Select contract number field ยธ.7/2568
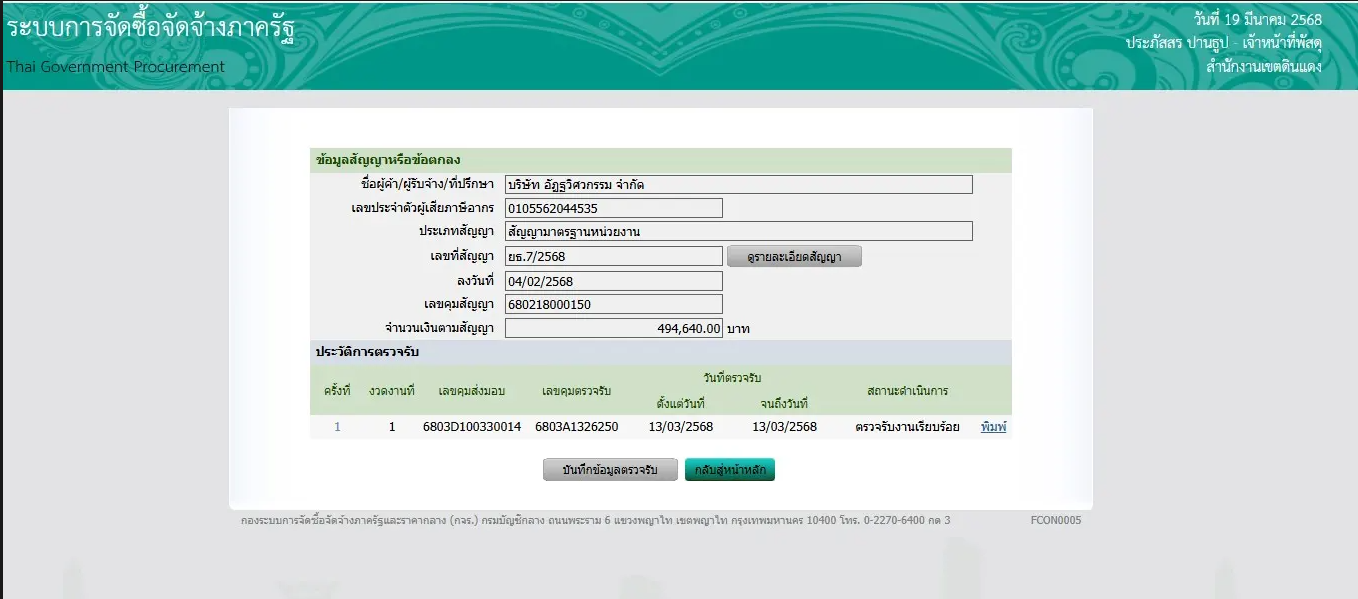 tap(614, 257)
